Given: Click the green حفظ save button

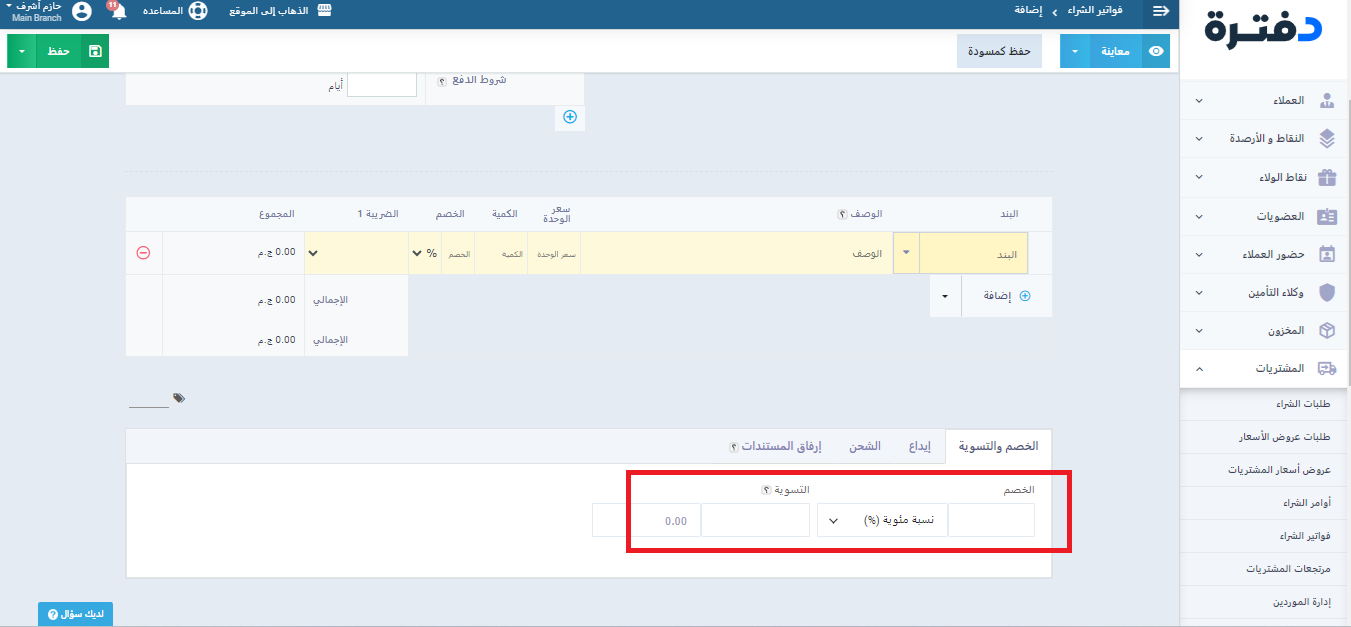Looking at the screenshot, I should 59,51.
